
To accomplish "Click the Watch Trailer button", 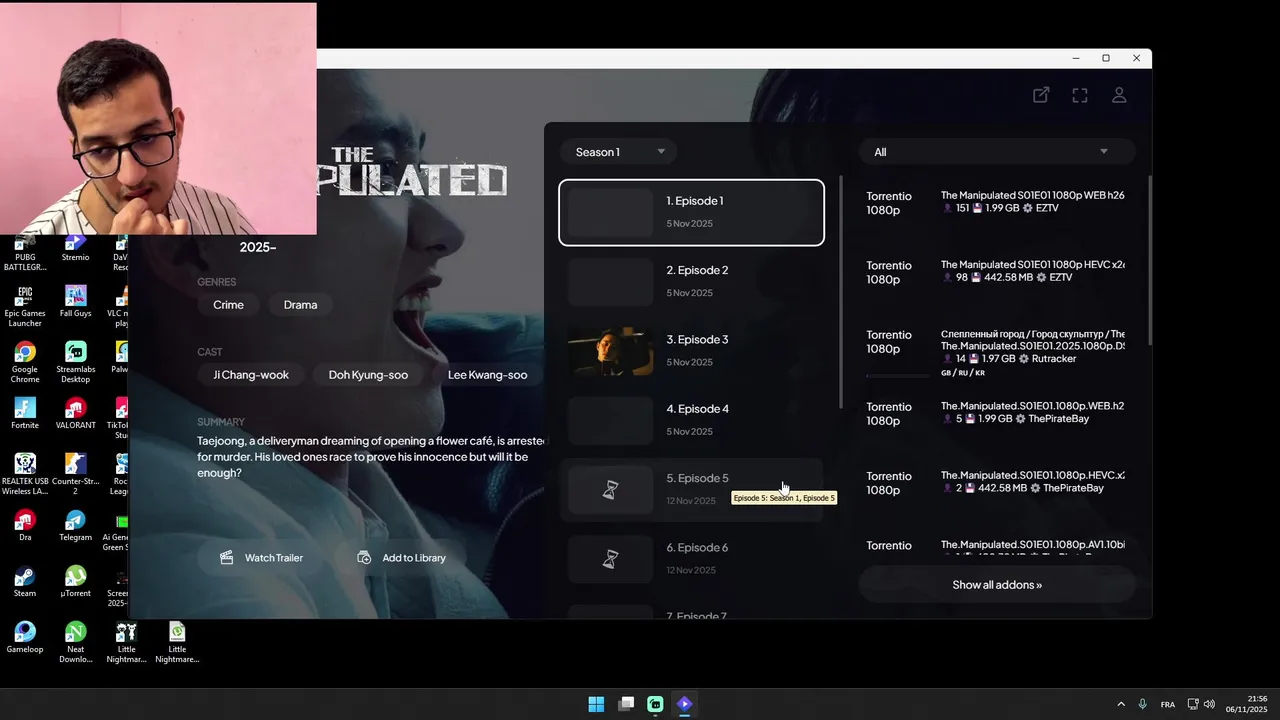I will (262, 558).
